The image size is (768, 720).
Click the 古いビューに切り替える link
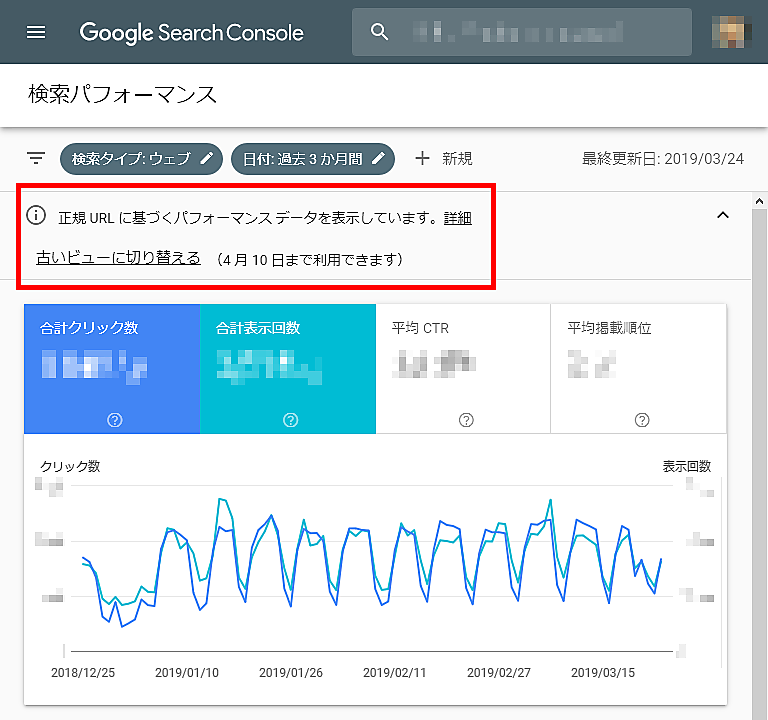118,258
